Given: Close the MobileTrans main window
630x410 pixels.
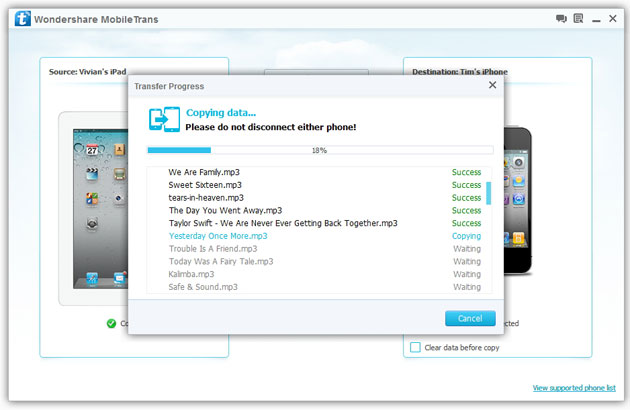Looking at the screenshot, I should point(613,18).
